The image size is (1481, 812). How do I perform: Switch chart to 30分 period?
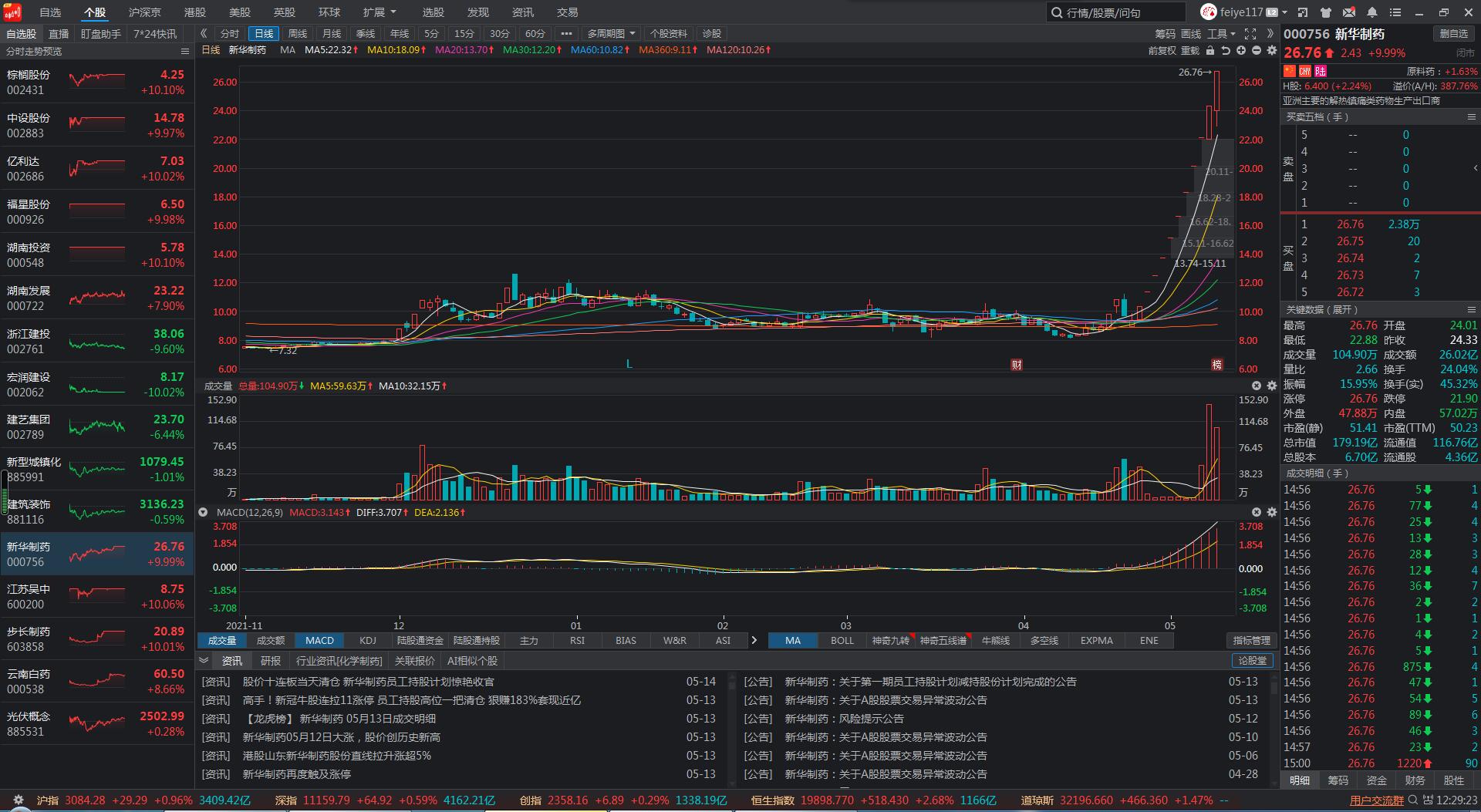coord(500,33)
